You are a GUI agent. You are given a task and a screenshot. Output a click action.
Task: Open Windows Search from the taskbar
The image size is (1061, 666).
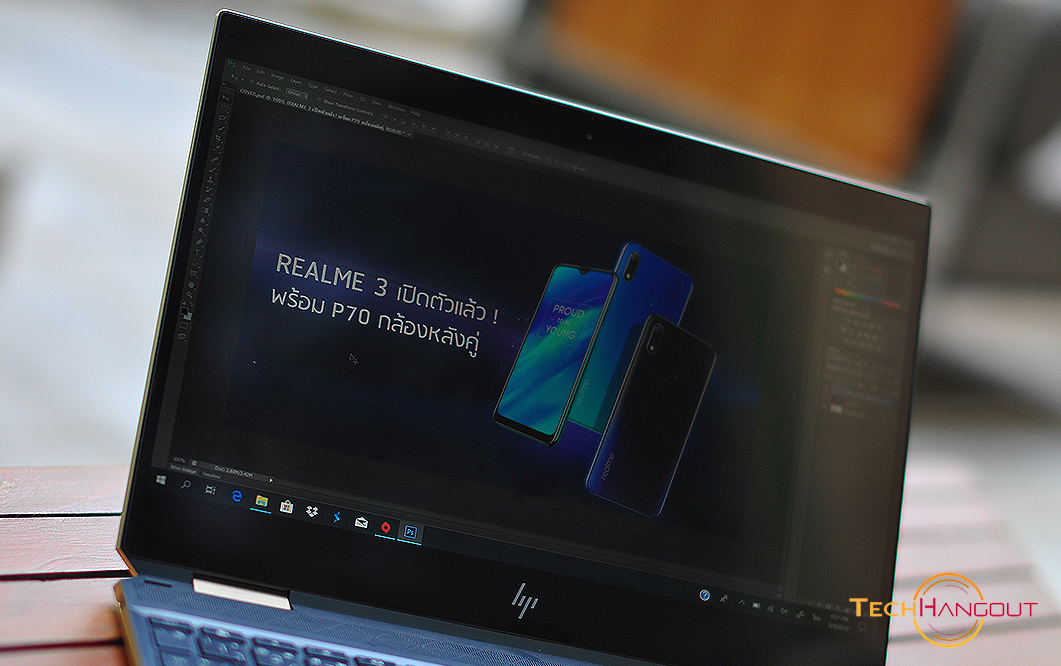pyautogui.click(x=185, y=485)
